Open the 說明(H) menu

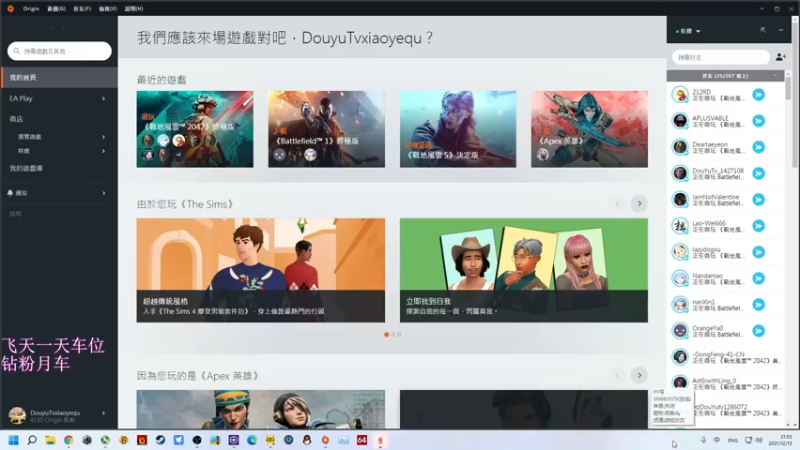pyautogui.click(x=134, y=9)
